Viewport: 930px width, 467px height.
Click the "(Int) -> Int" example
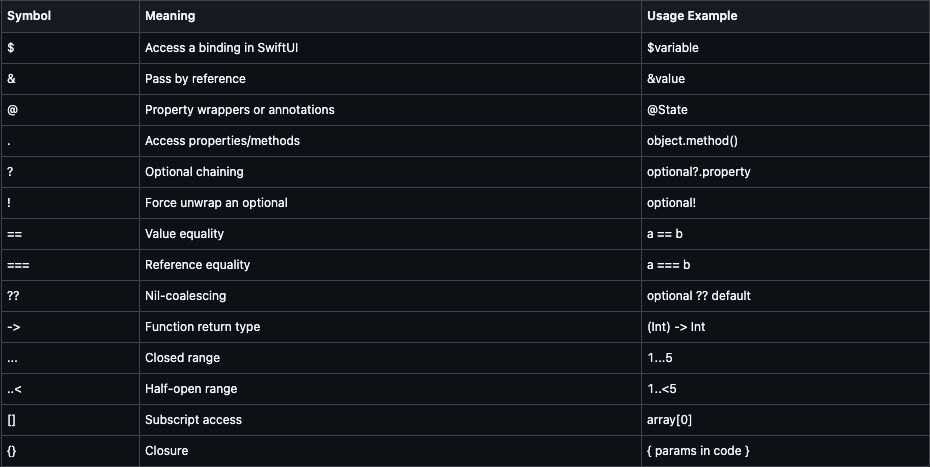[x=676, y=327]
